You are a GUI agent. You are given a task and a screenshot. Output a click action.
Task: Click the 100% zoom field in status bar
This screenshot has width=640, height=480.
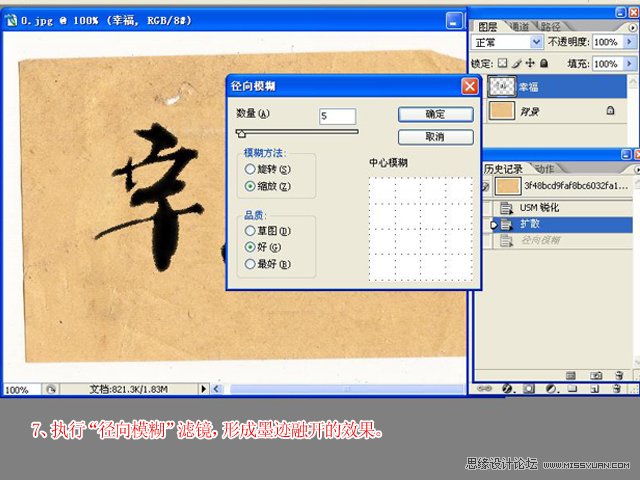(22, 389)
